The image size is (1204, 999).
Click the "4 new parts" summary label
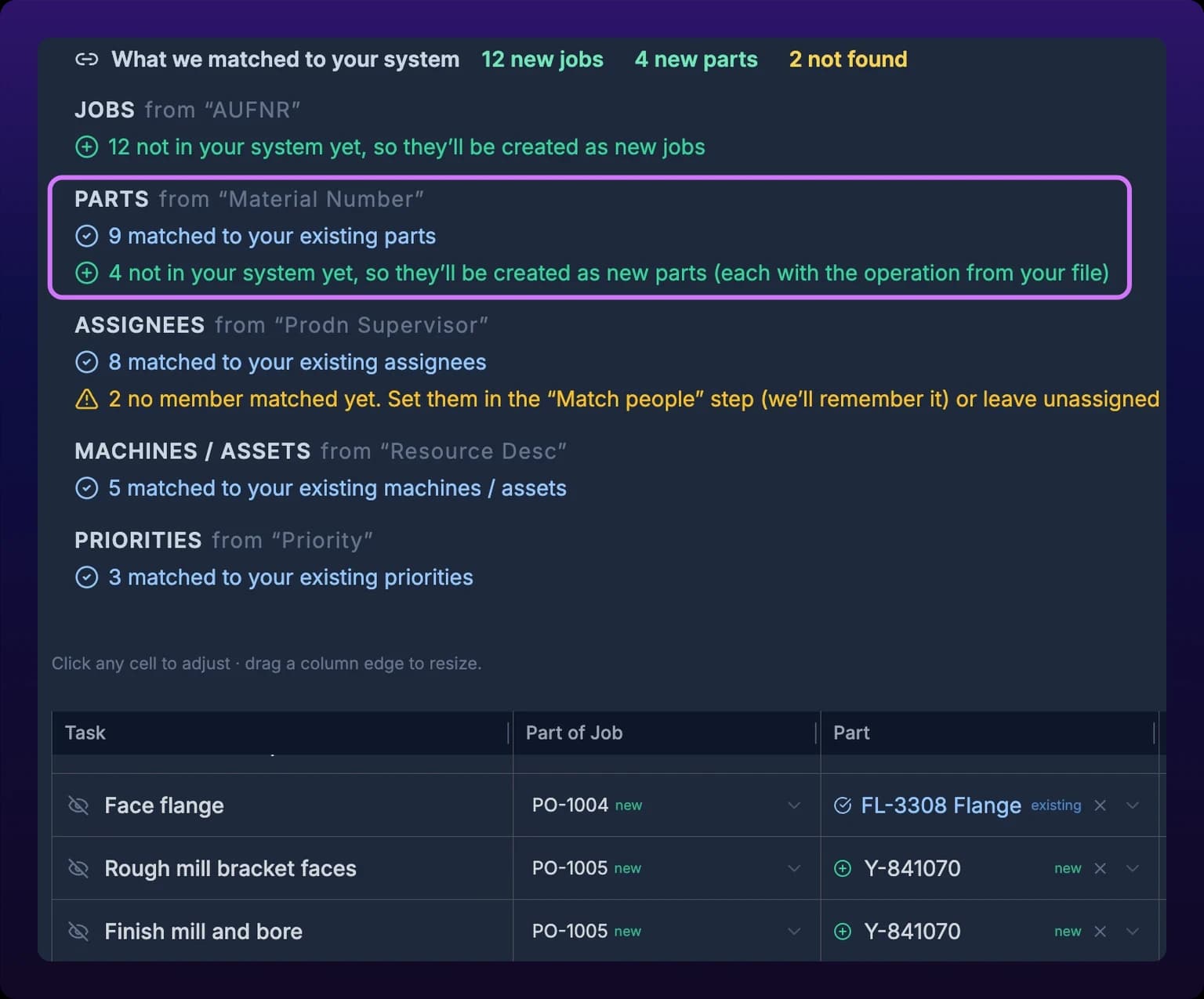(x=696, y=60)
